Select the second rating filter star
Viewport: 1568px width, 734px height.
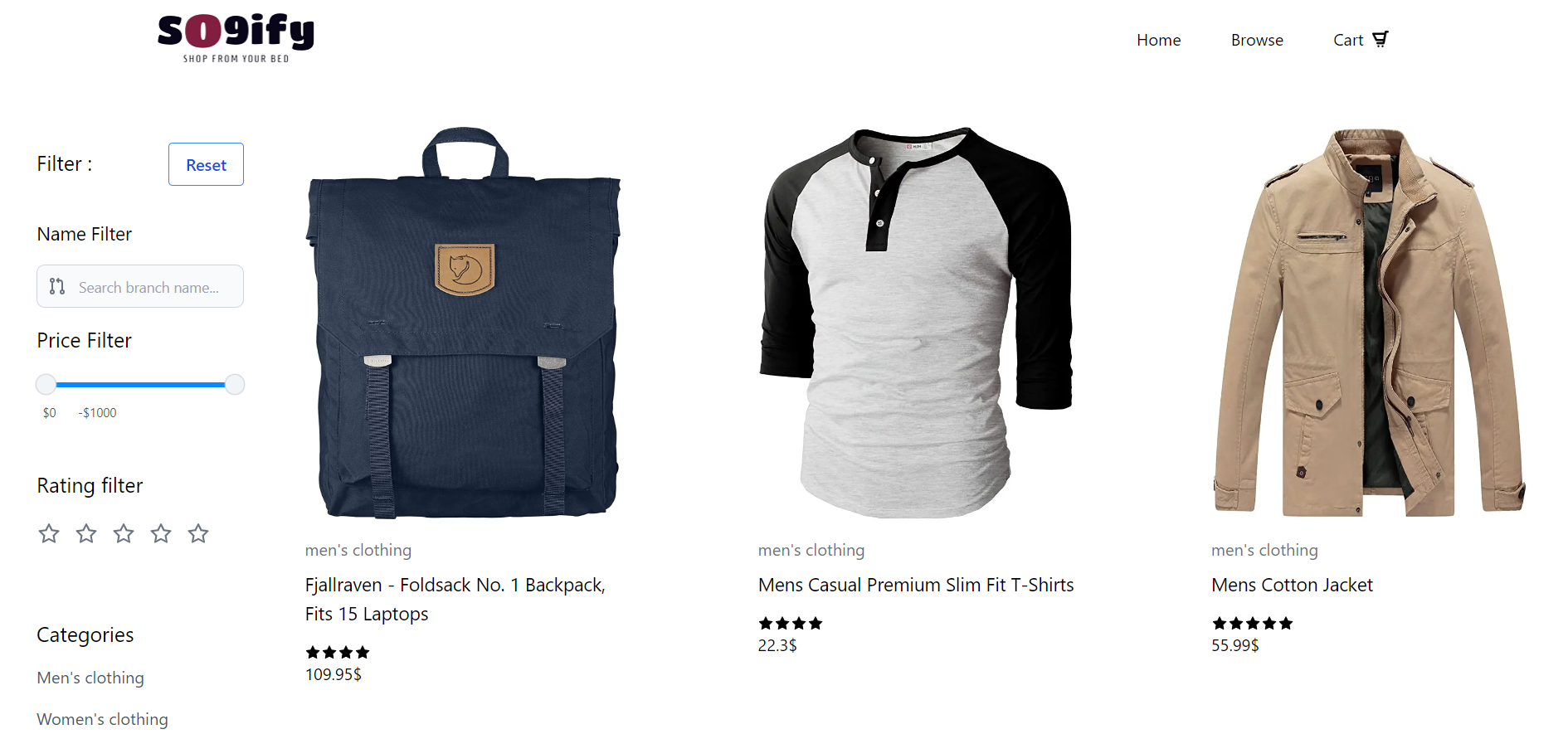tap(86, 533)
